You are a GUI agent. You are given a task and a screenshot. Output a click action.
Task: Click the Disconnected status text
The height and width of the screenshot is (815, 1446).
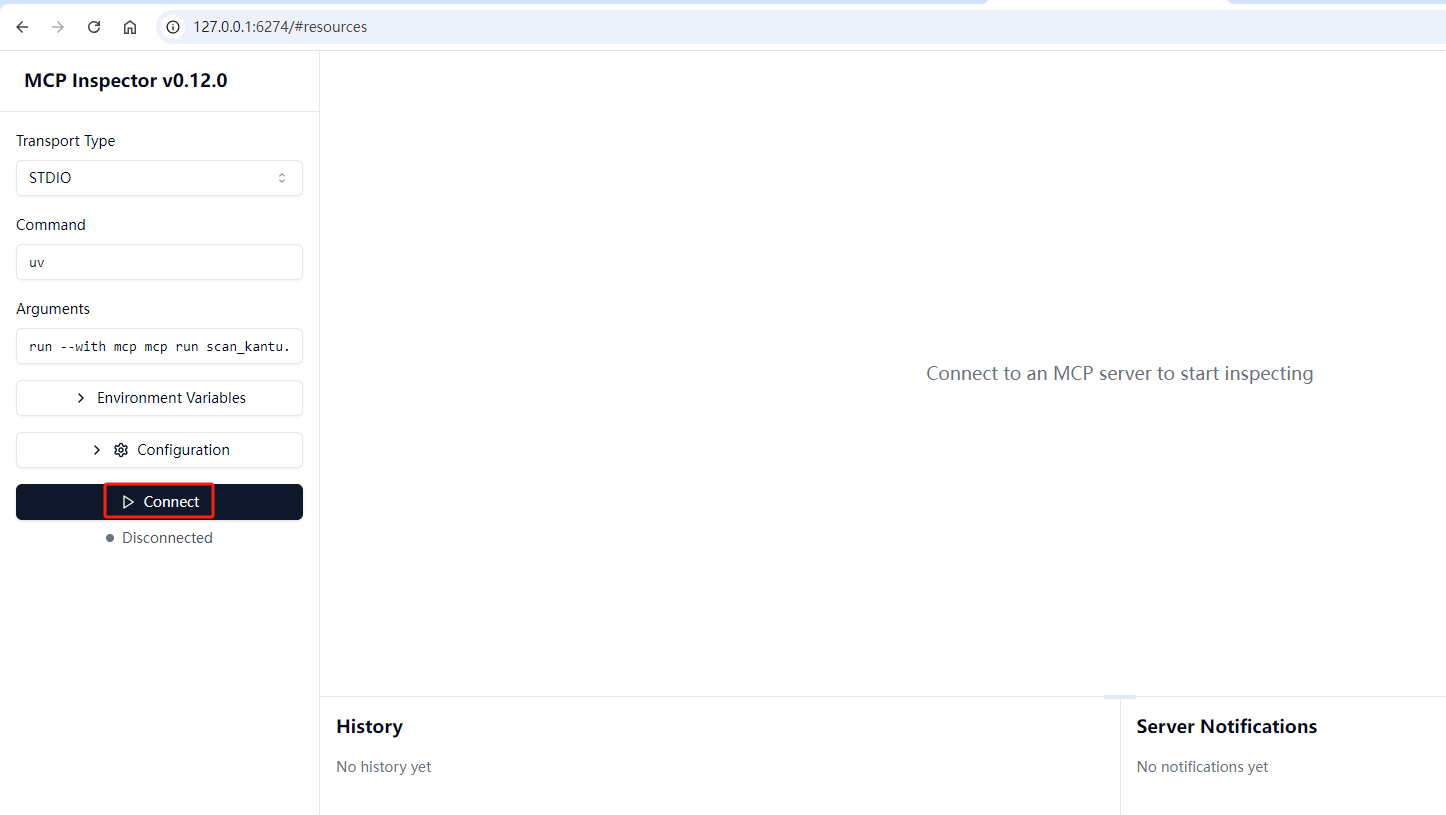point(167,538)
